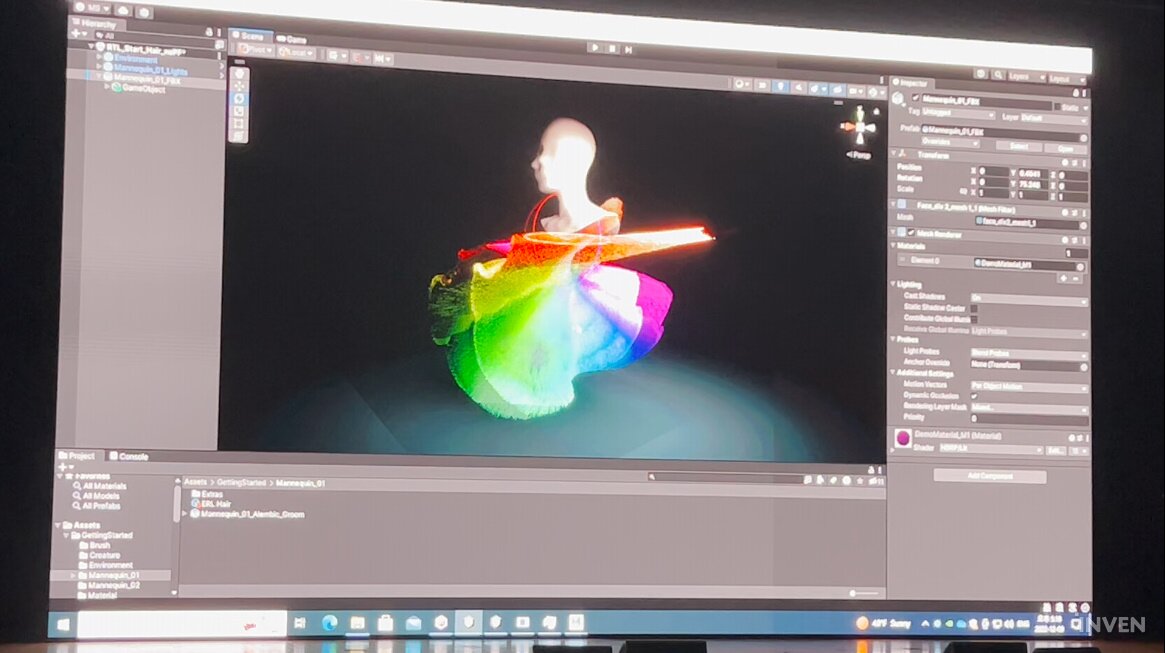This screenshot has width=1165, height=653.
Task: Click the DemoMaterial magenta sphere preview
Action: click(x=902, y=437)
